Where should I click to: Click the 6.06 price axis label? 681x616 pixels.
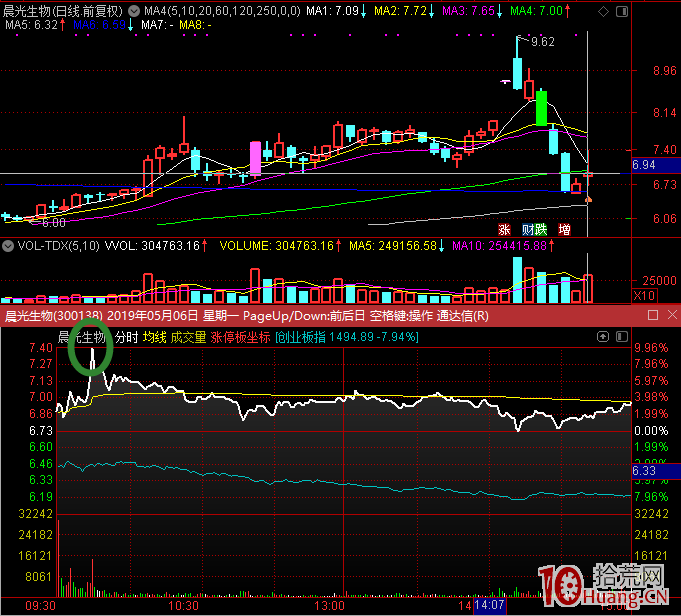pyautogui.click(x=664, y=219)
